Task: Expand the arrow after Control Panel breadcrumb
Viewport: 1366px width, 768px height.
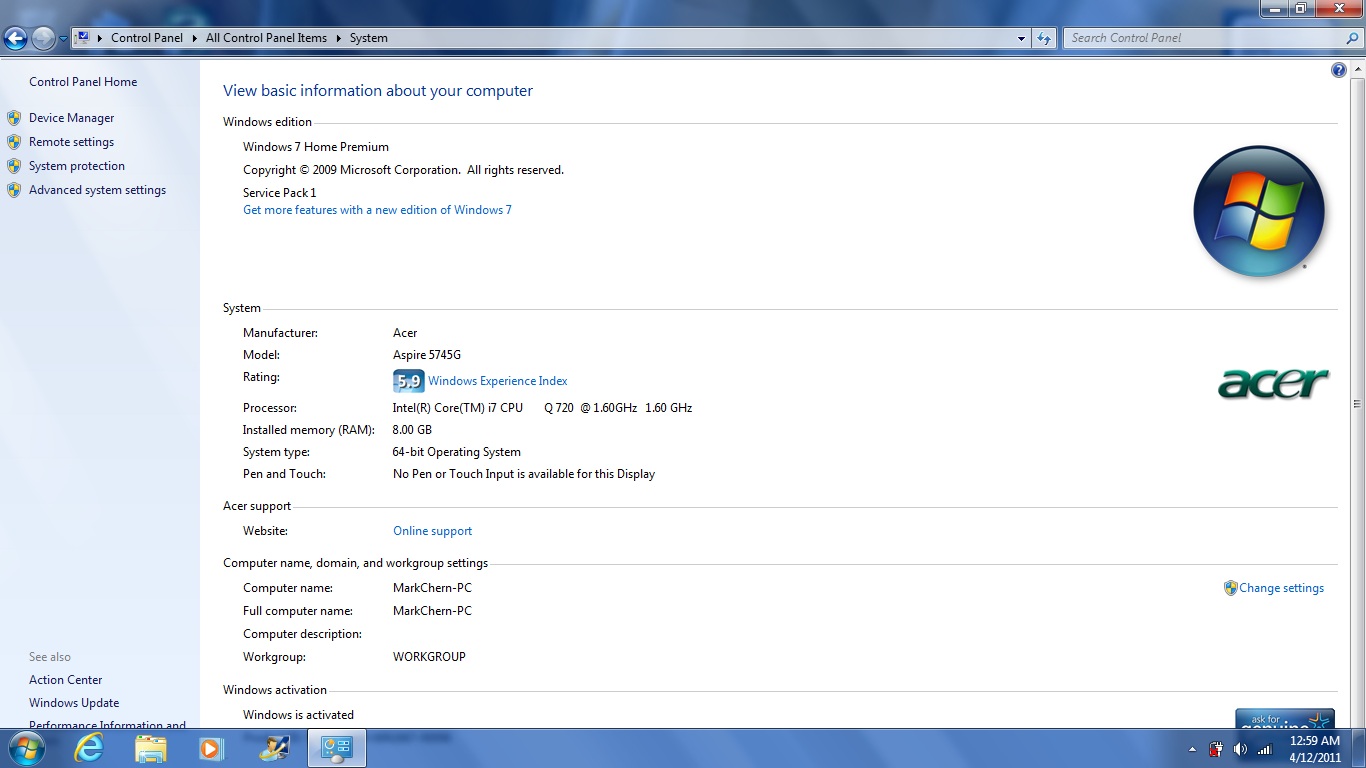Action: pyautogui.click(x=195, y=38)
